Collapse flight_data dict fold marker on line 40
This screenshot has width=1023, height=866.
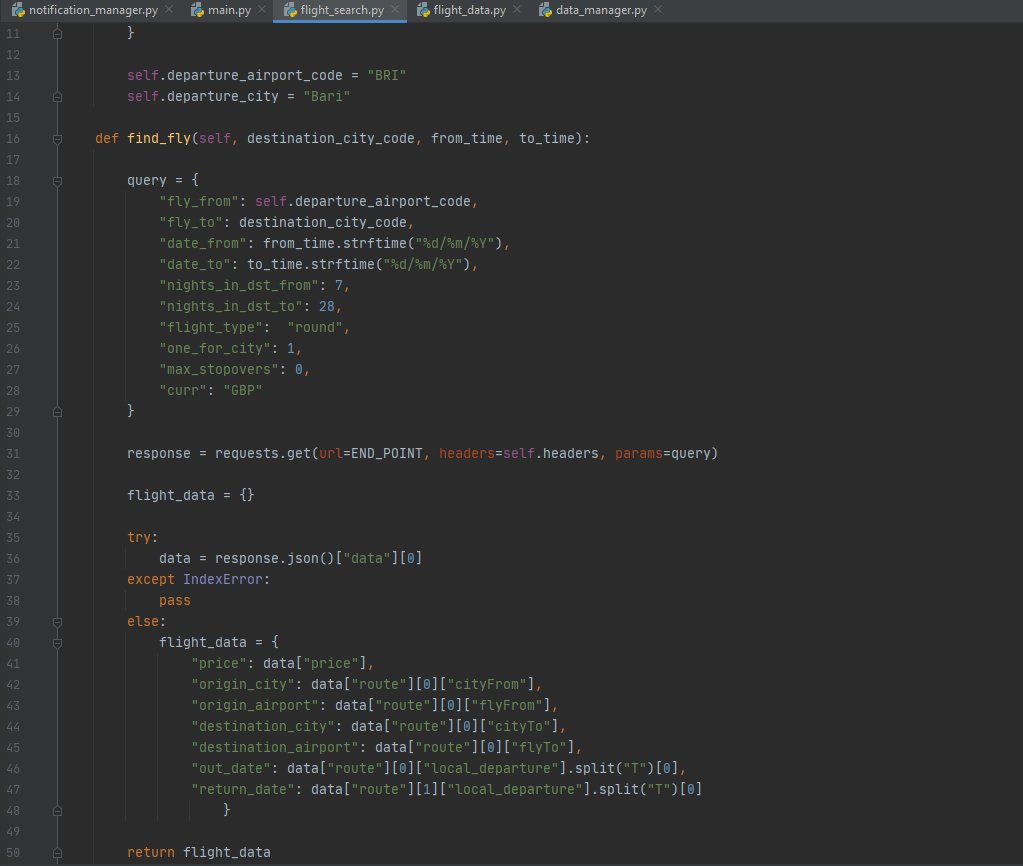(57, 643)
